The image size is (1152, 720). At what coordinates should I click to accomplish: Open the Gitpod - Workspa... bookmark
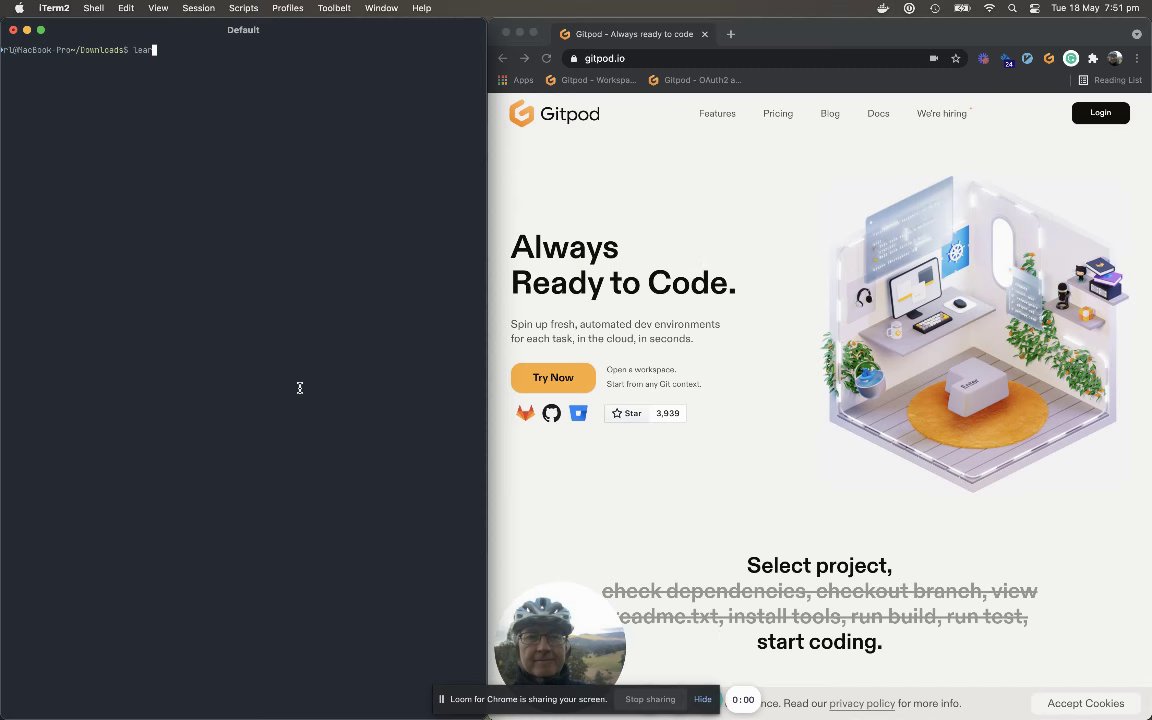click(x=591, y=80)
